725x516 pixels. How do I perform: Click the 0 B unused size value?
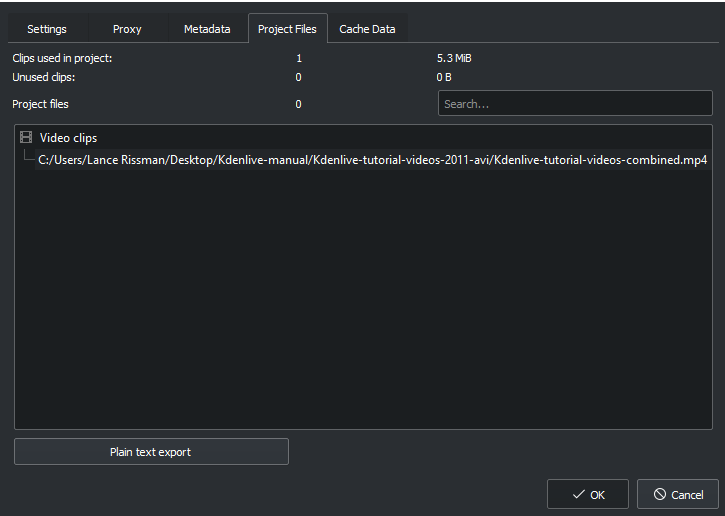click(444, 77)
